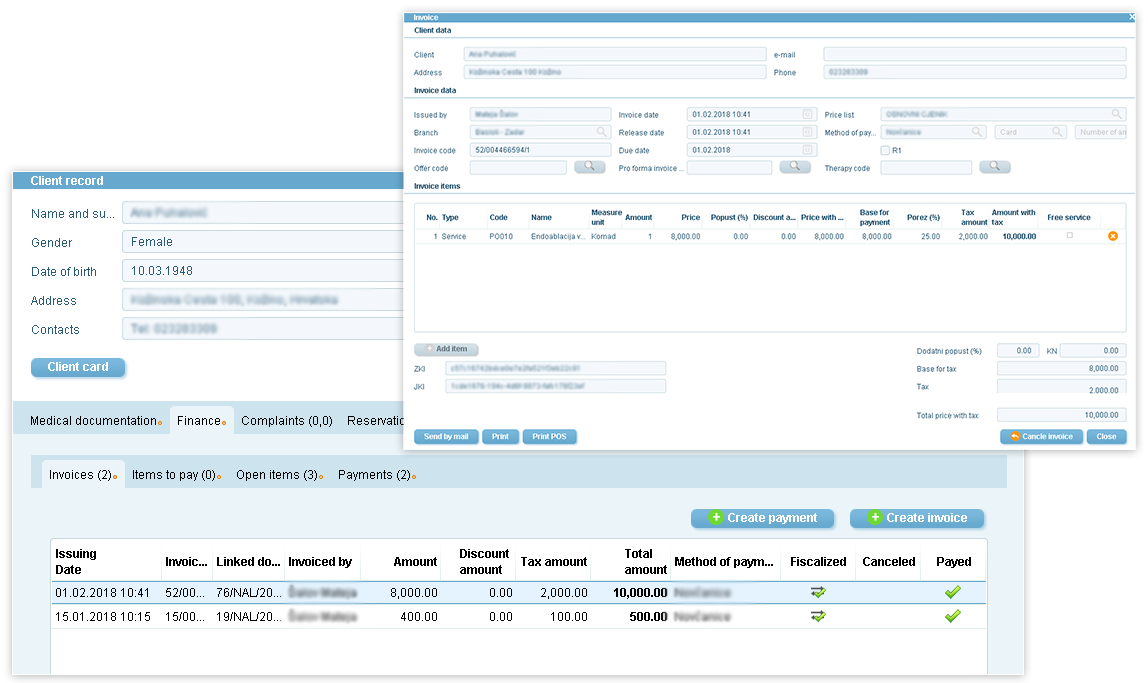Switch to the Payments (2) tab
The height and width of the screenshot is (683, 1148).
pos(374,475)
